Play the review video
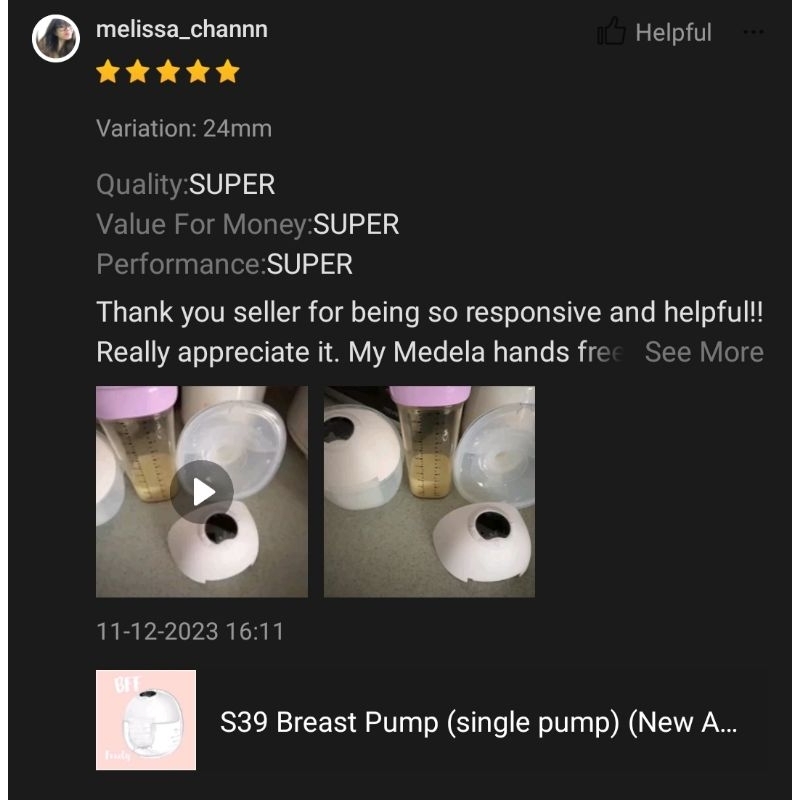Viewport: 800px width, 800px height. [202, 492]
